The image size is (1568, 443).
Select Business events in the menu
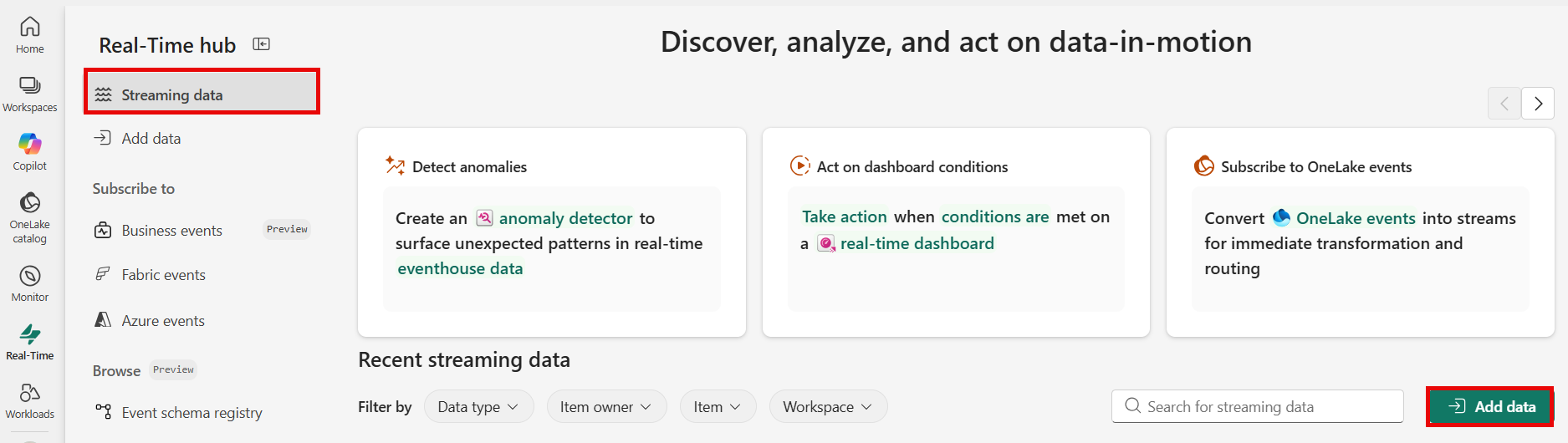coord(172,231)
